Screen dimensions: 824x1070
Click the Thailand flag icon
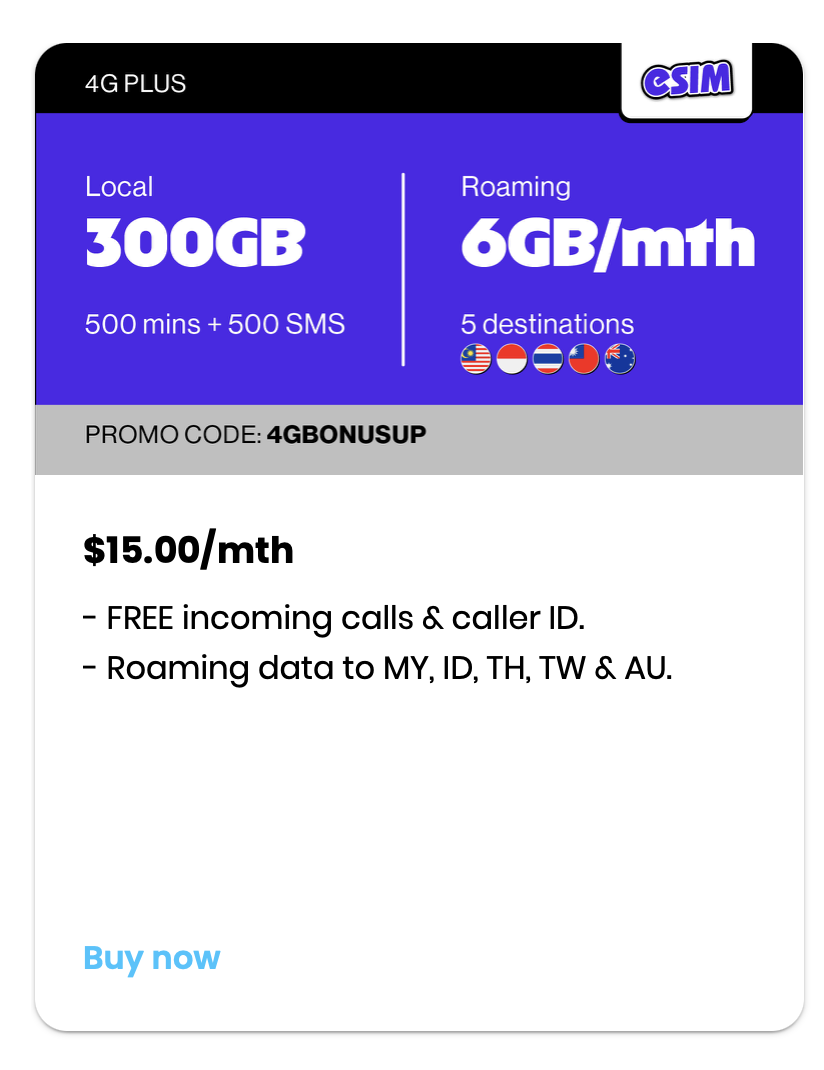(548, 358)
